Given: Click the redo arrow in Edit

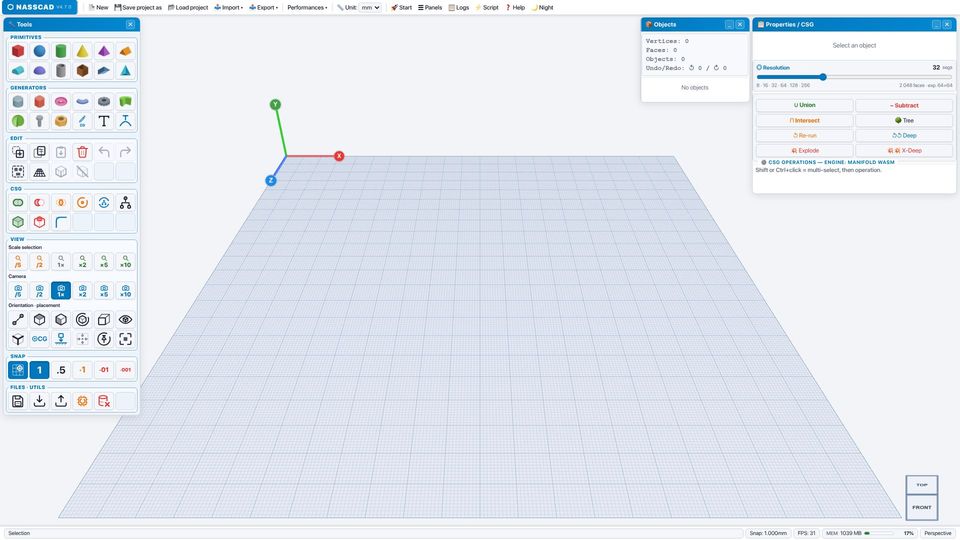Looking at the screenshot, I should click(125, 152).
